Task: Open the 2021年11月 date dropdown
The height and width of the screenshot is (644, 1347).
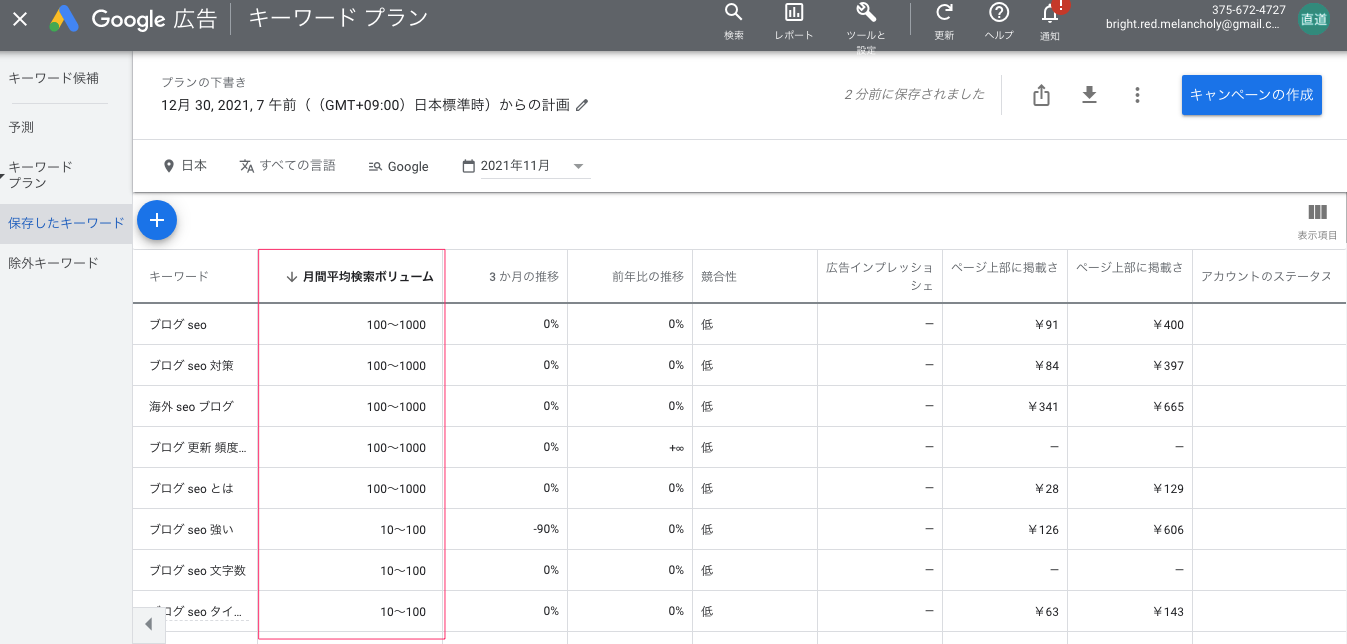Action: 525,166
